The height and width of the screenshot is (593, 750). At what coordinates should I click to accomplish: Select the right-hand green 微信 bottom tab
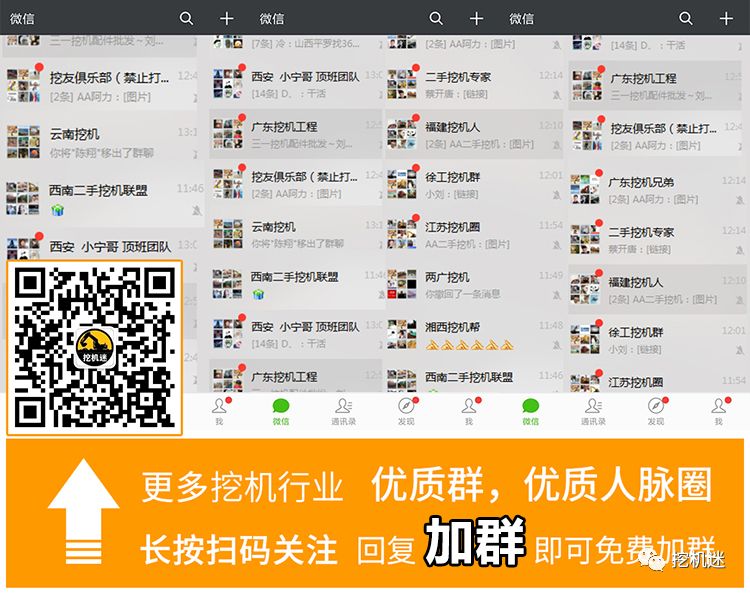pos(530,412)
